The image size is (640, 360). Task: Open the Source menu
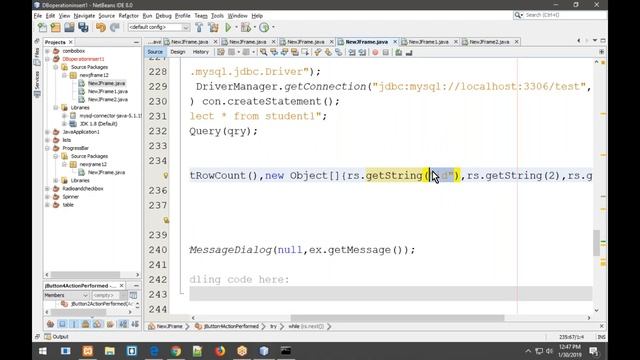[107, 16]
